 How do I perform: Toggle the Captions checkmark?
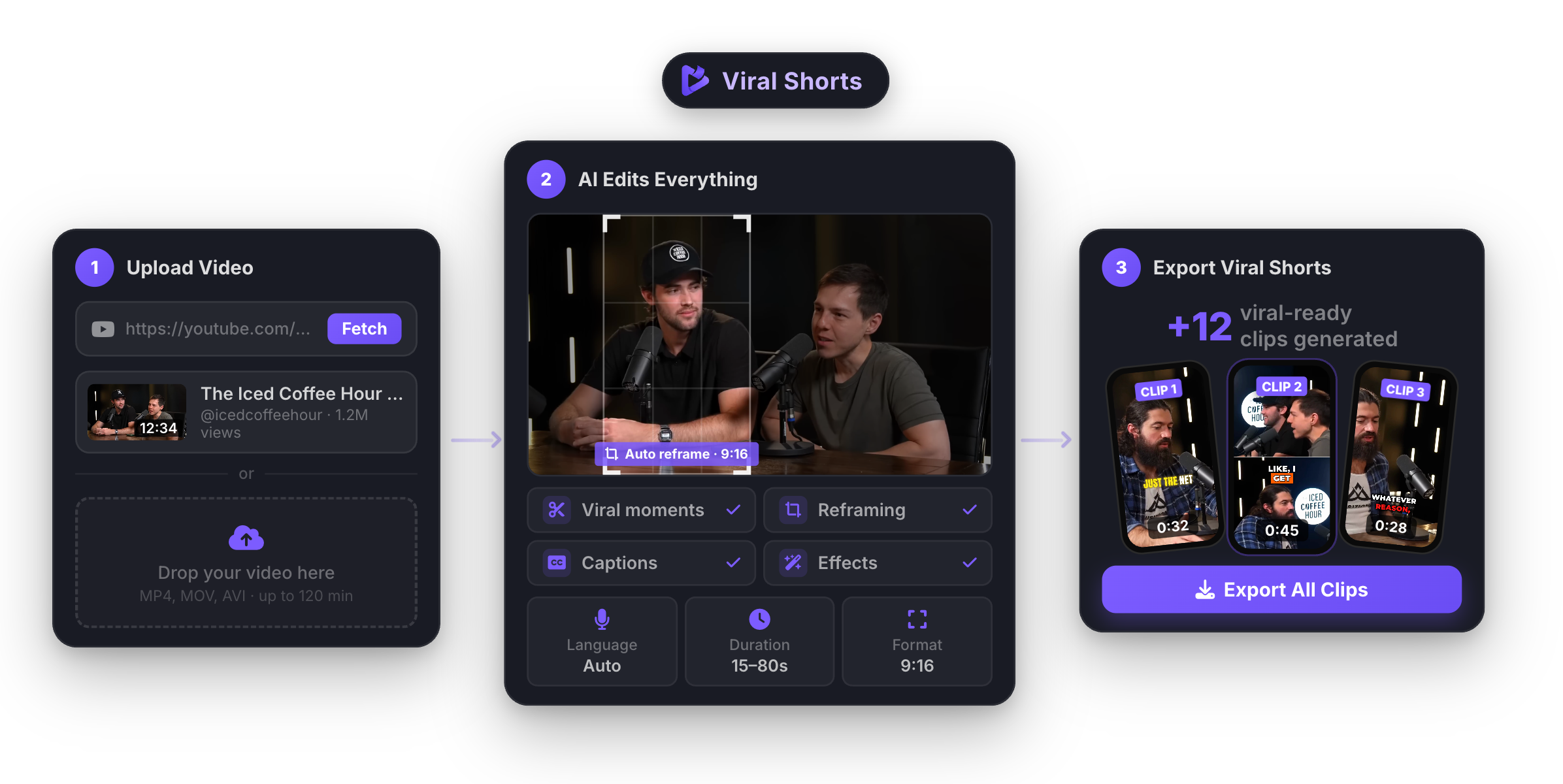[734, 563]
